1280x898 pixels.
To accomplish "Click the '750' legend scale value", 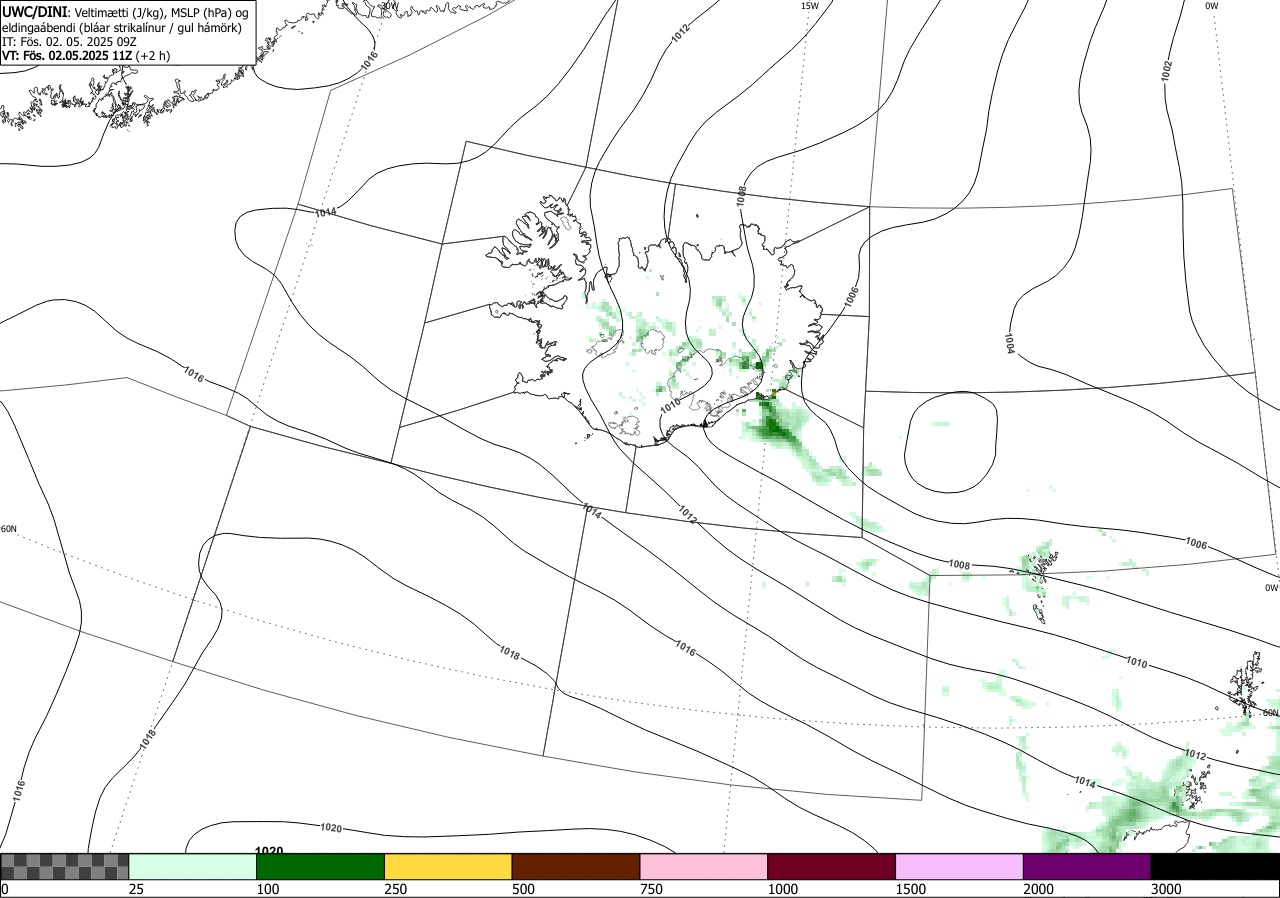I will [652, 889].
